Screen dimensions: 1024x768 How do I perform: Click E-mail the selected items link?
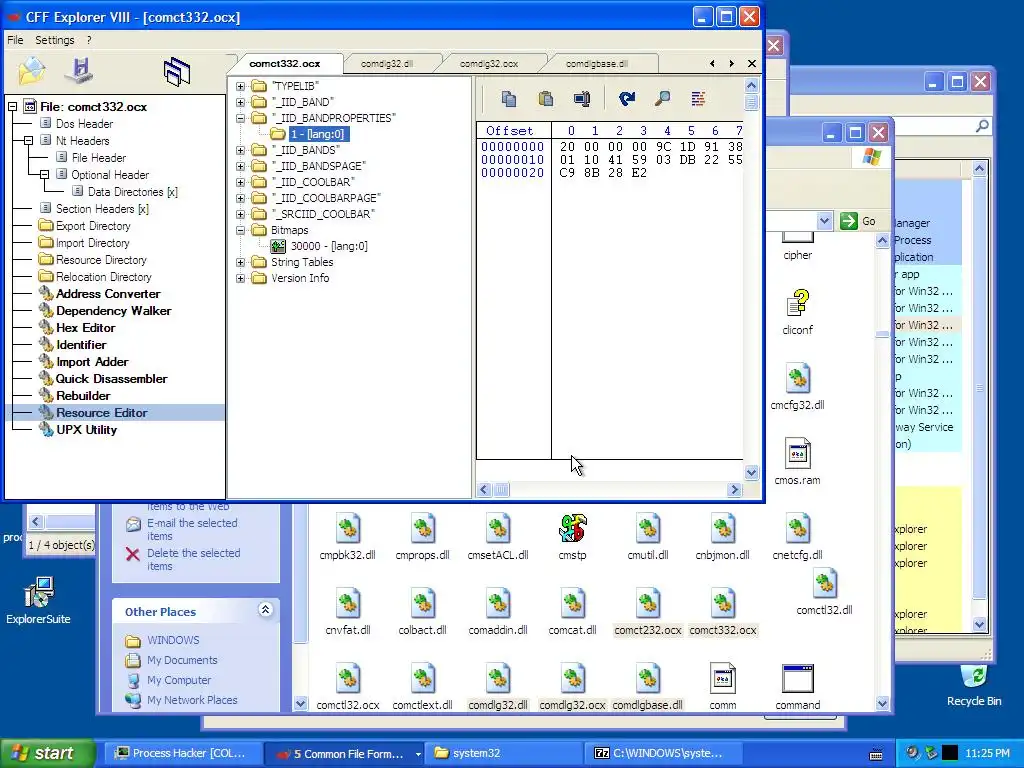tap(192, 530)
